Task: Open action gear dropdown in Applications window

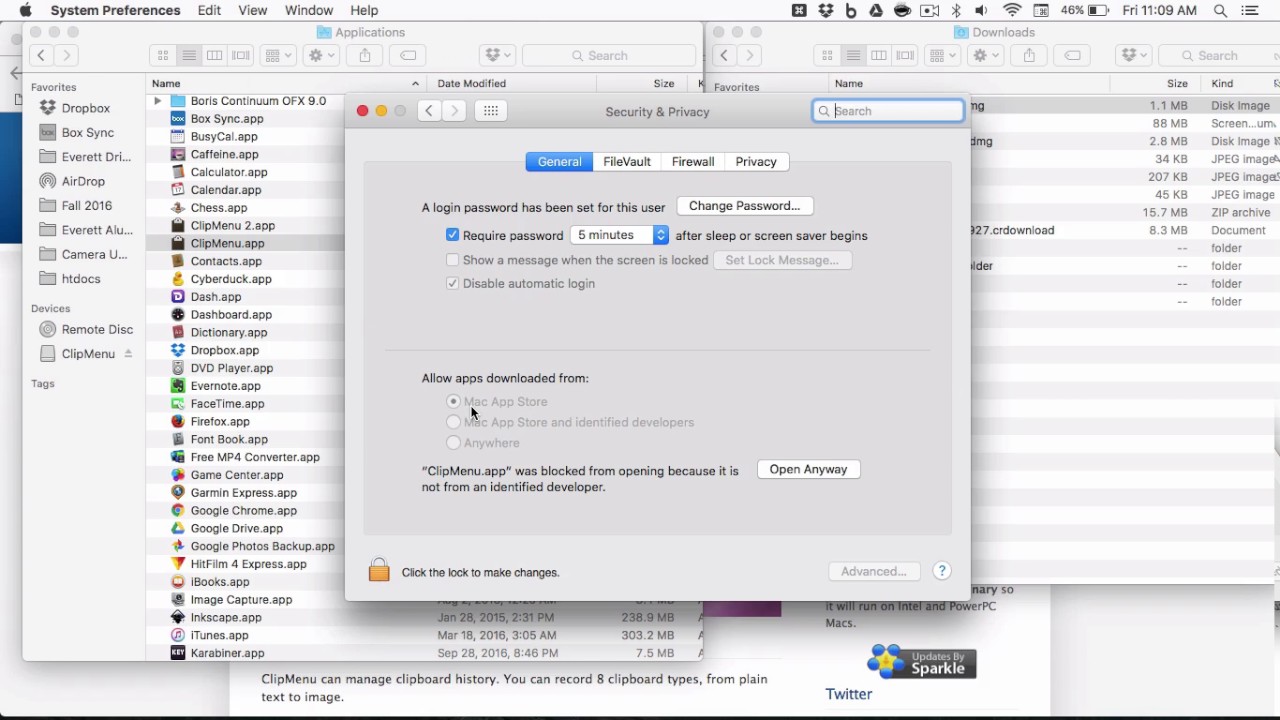Action: tap(322, 56)
